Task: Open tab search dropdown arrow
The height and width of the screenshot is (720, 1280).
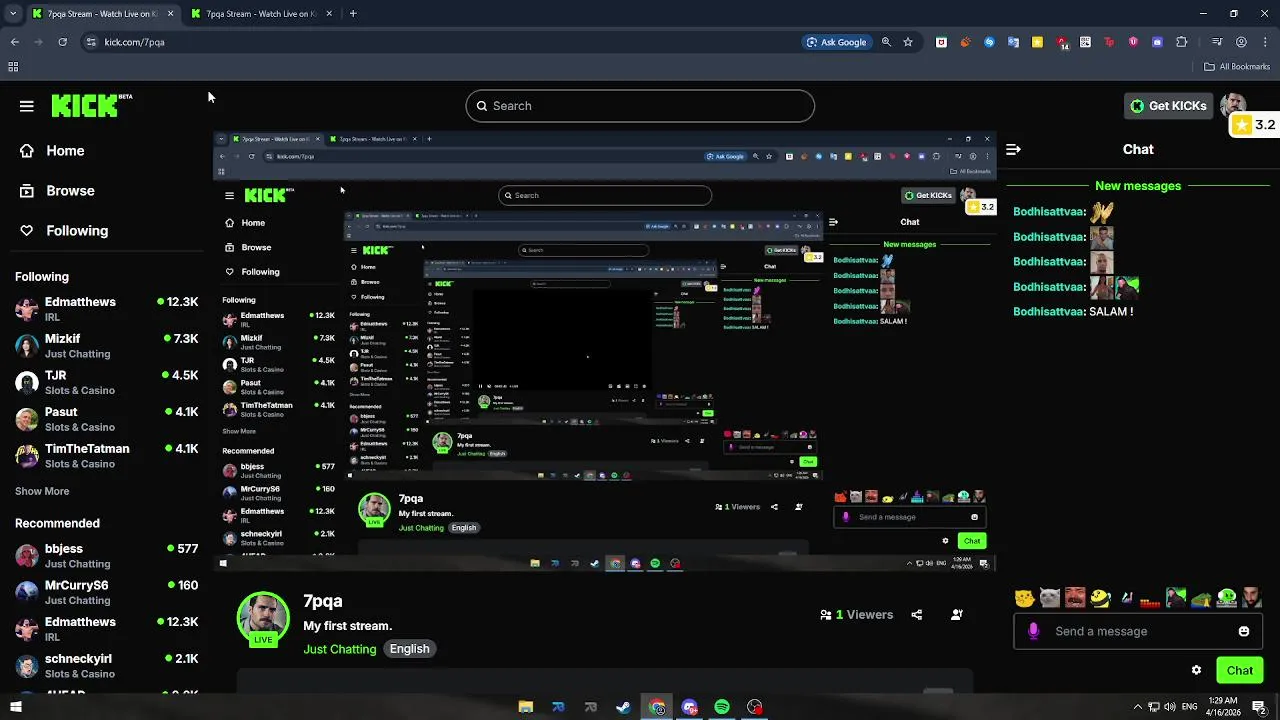Action: coord(11,14)
